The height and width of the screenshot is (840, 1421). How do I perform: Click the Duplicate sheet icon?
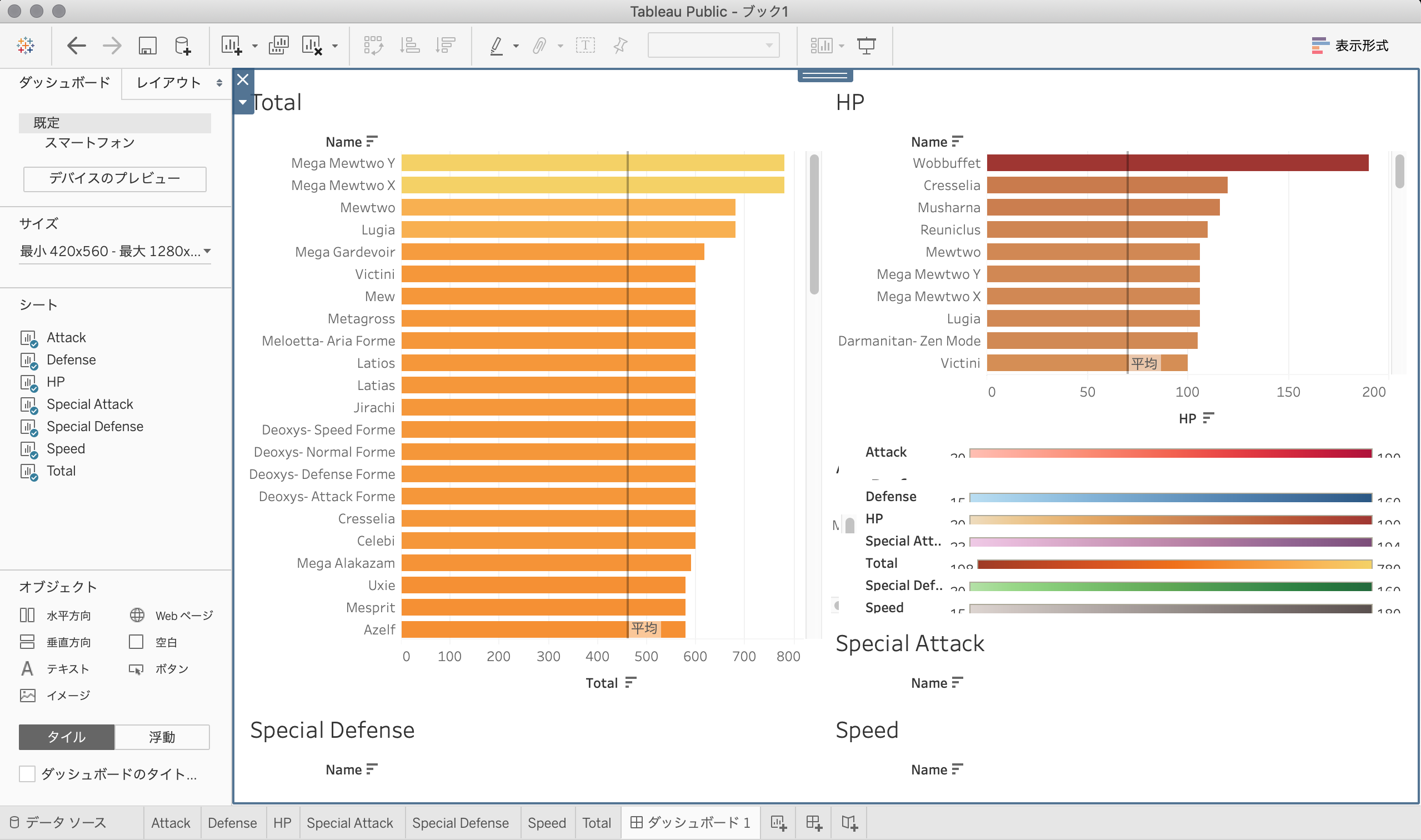(278, 46)
